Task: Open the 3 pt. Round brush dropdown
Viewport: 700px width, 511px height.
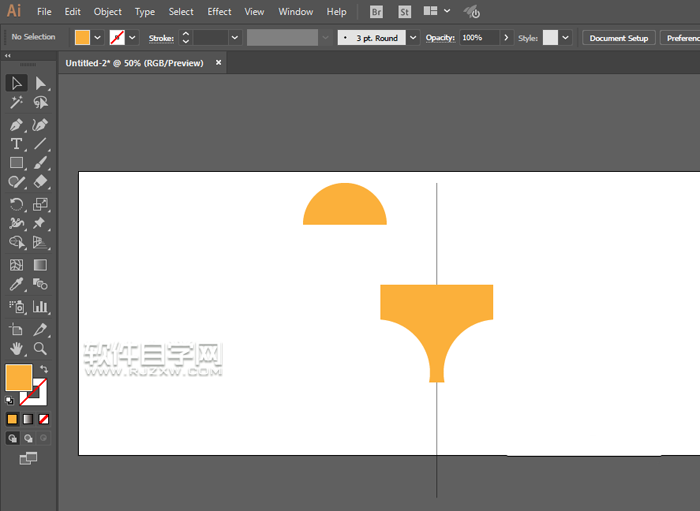Action: click(413, 38)
